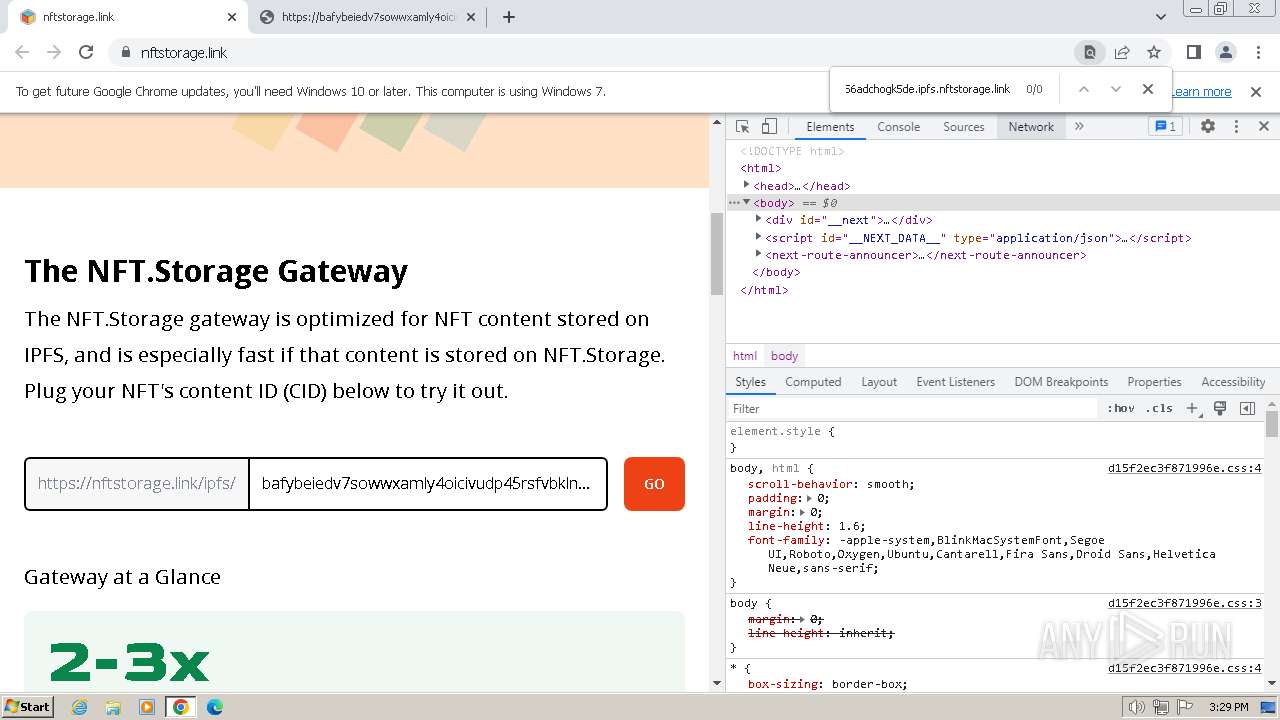
Task: Click the address bar URL
Action: [184, 53]
